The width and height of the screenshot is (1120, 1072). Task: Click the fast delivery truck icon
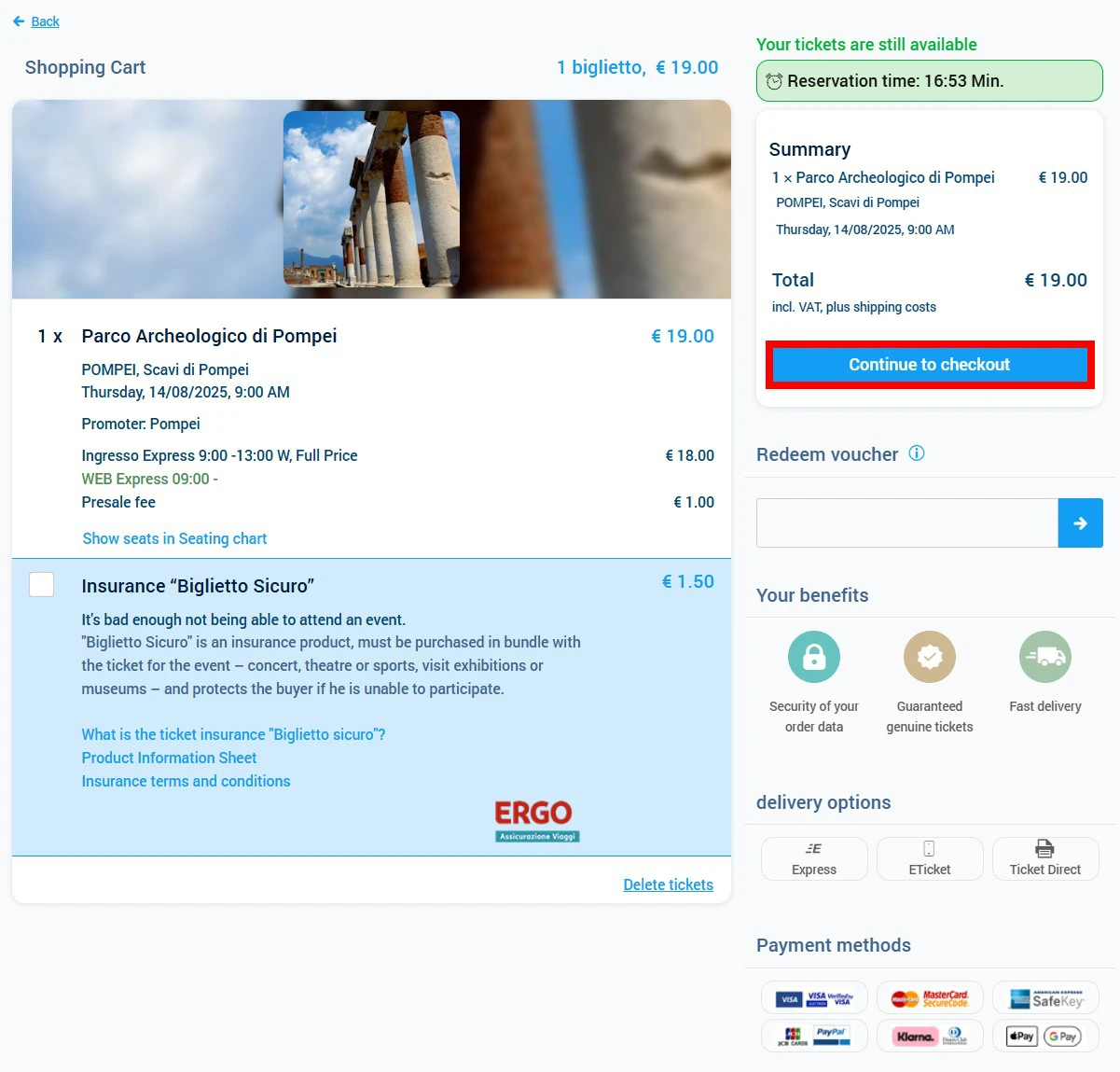coord(1044,657)
